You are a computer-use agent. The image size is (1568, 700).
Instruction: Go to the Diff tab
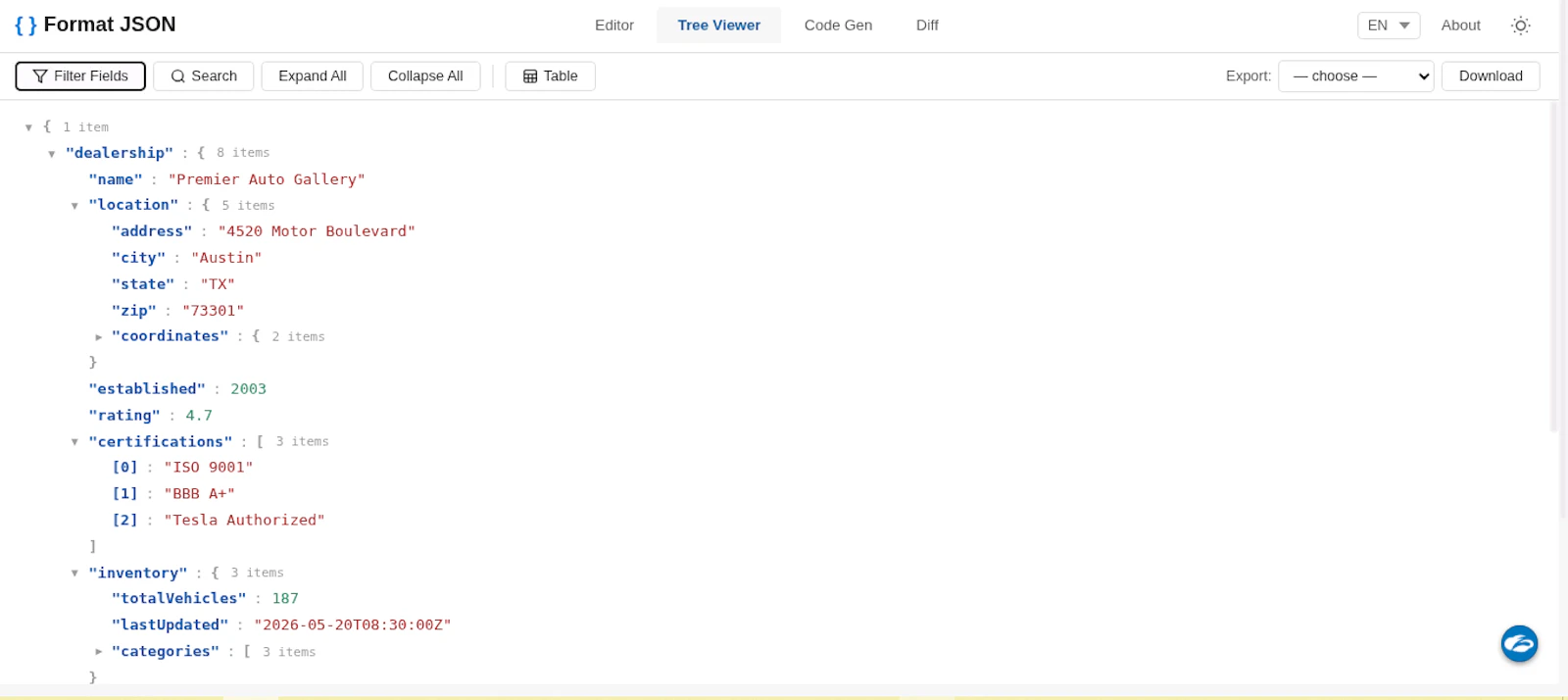927,25
